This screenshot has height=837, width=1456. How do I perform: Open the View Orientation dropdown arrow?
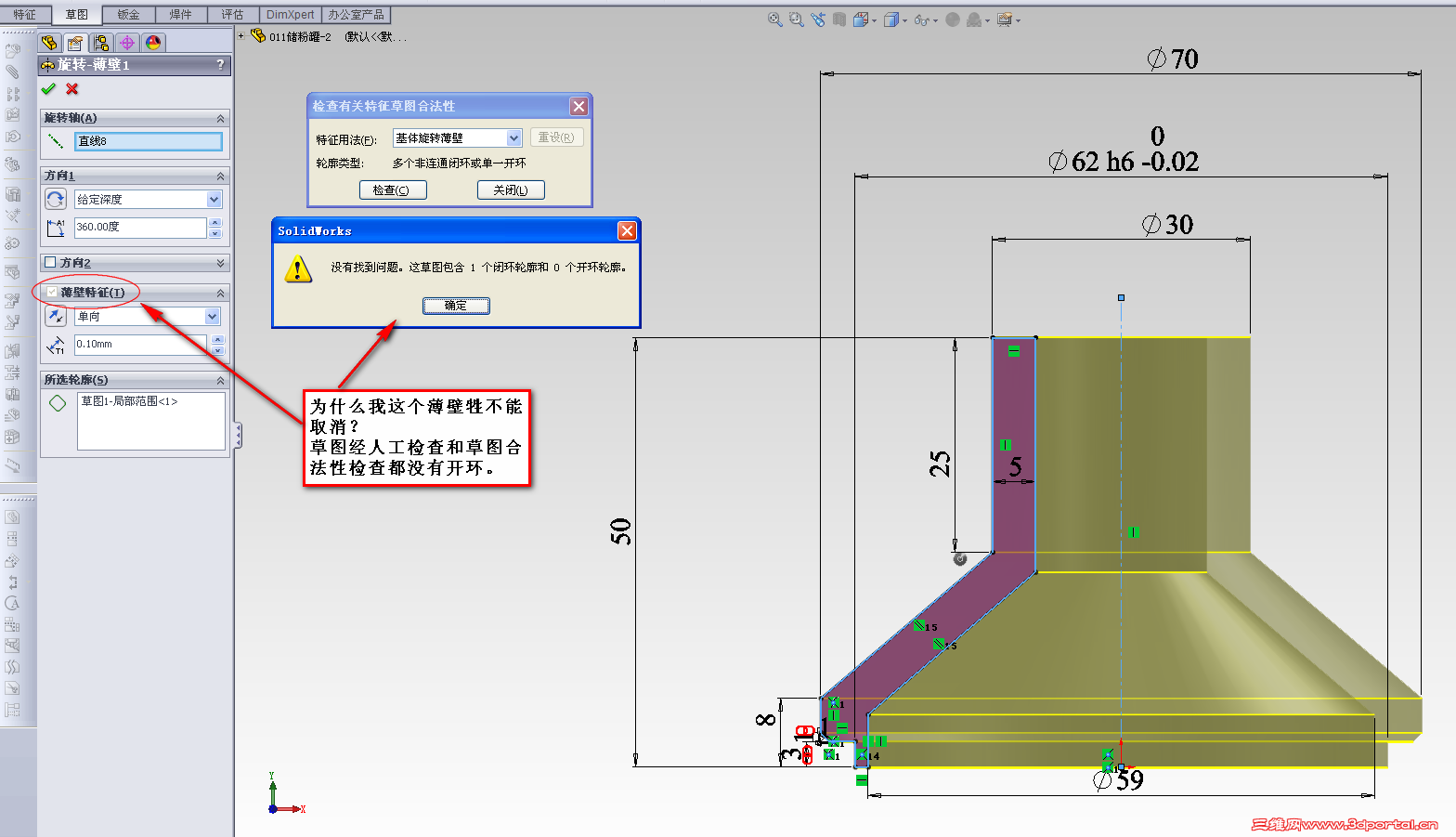click(x=874, y=20)
